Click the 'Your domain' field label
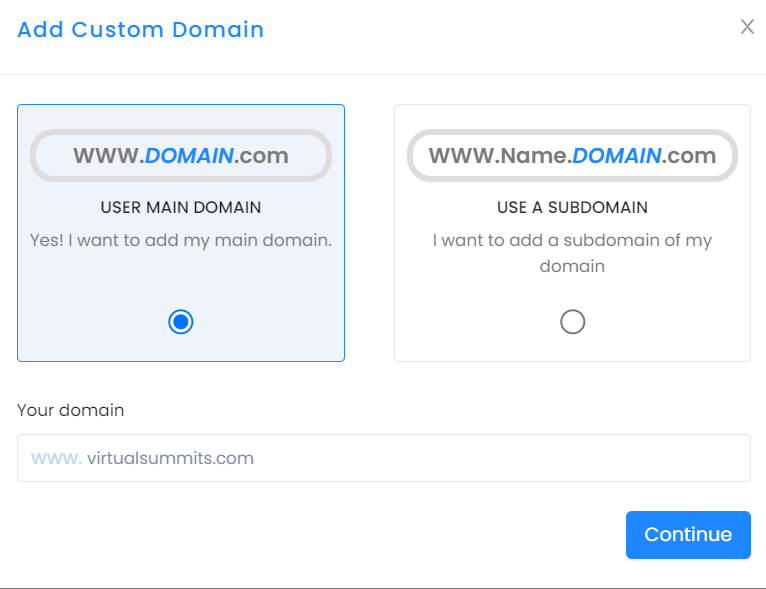This screenshot has height=589, width=766. pos(71,410)
